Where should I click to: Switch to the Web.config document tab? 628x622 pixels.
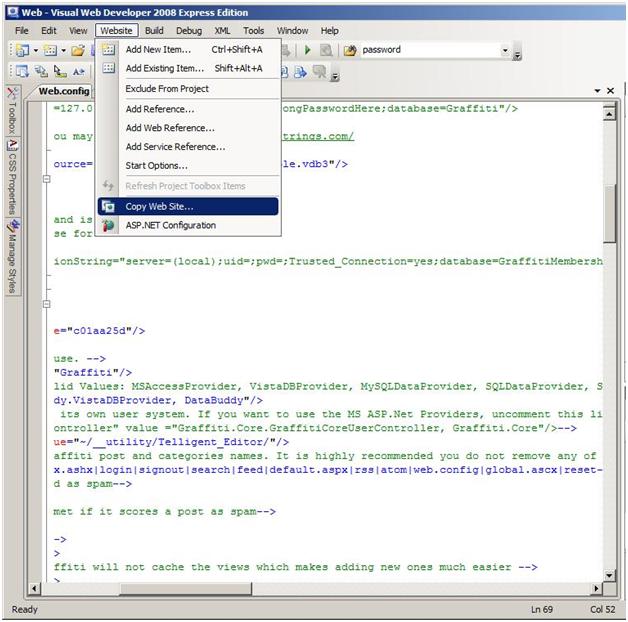click(x=64, y=91)
